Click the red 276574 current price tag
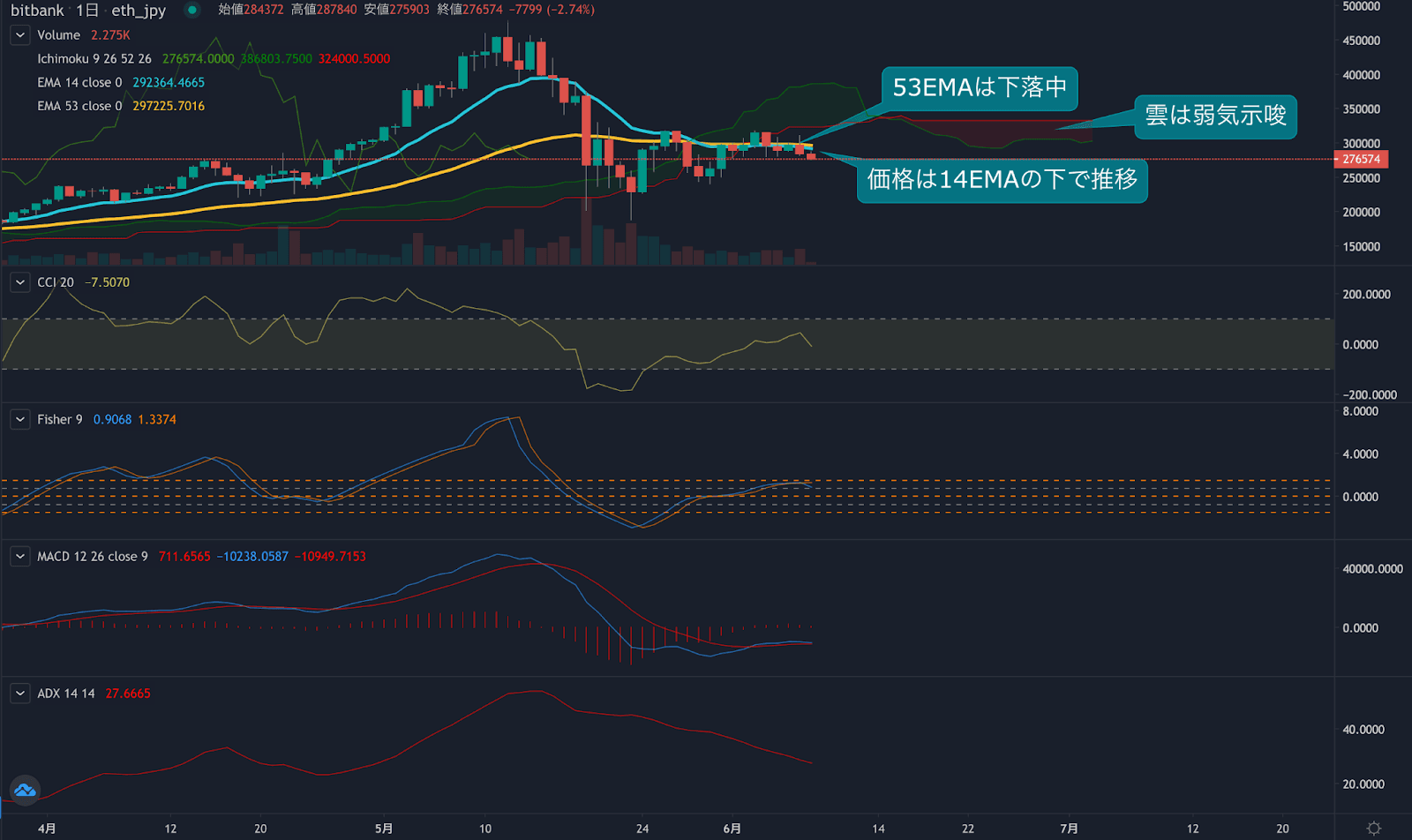This screenshot has height=840, width=1412. coord(1361,160)
